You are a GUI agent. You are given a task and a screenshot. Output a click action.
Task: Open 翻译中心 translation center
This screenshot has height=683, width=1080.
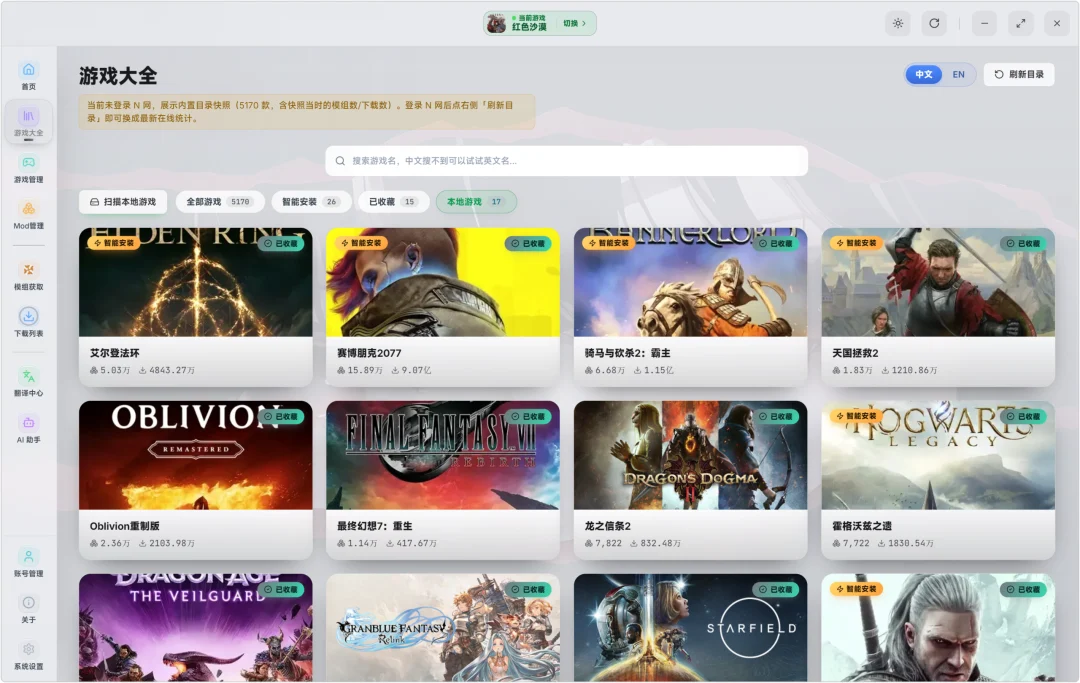point(28,382)
